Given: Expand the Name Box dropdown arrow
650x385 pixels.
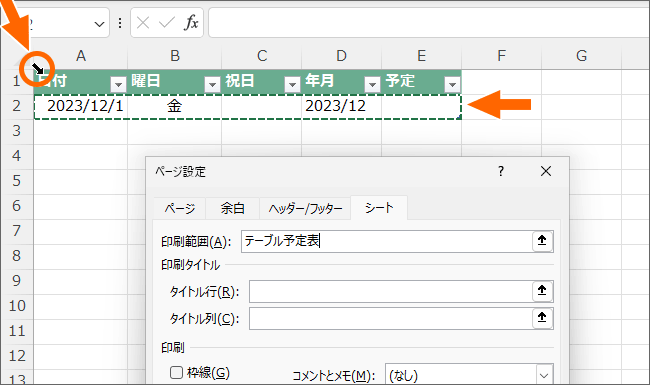Looking at the screenshot, I should [99, 24].
